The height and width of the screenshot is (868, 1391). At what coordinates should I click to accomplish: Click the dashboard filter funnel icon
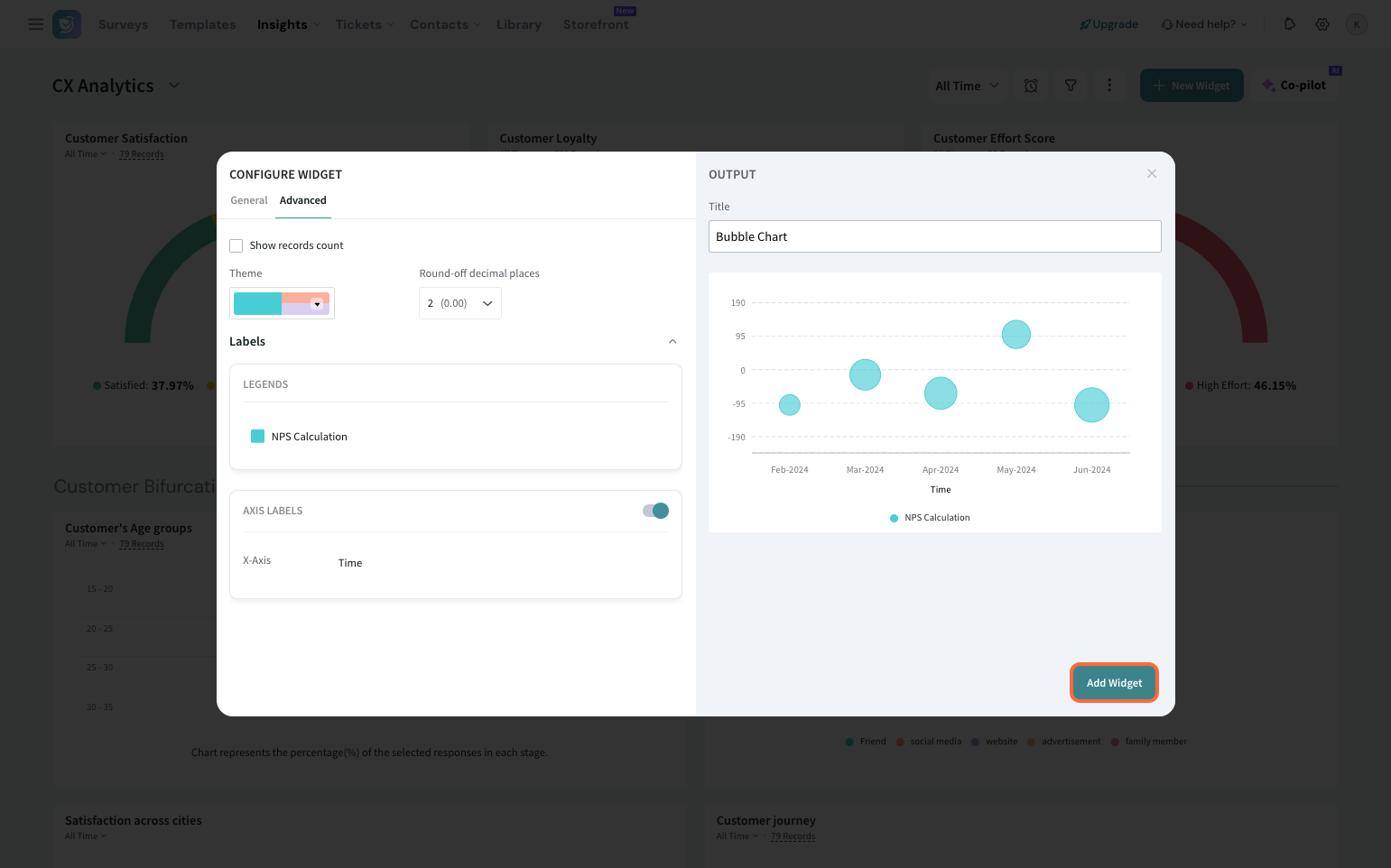click(x=1071, y=86)
